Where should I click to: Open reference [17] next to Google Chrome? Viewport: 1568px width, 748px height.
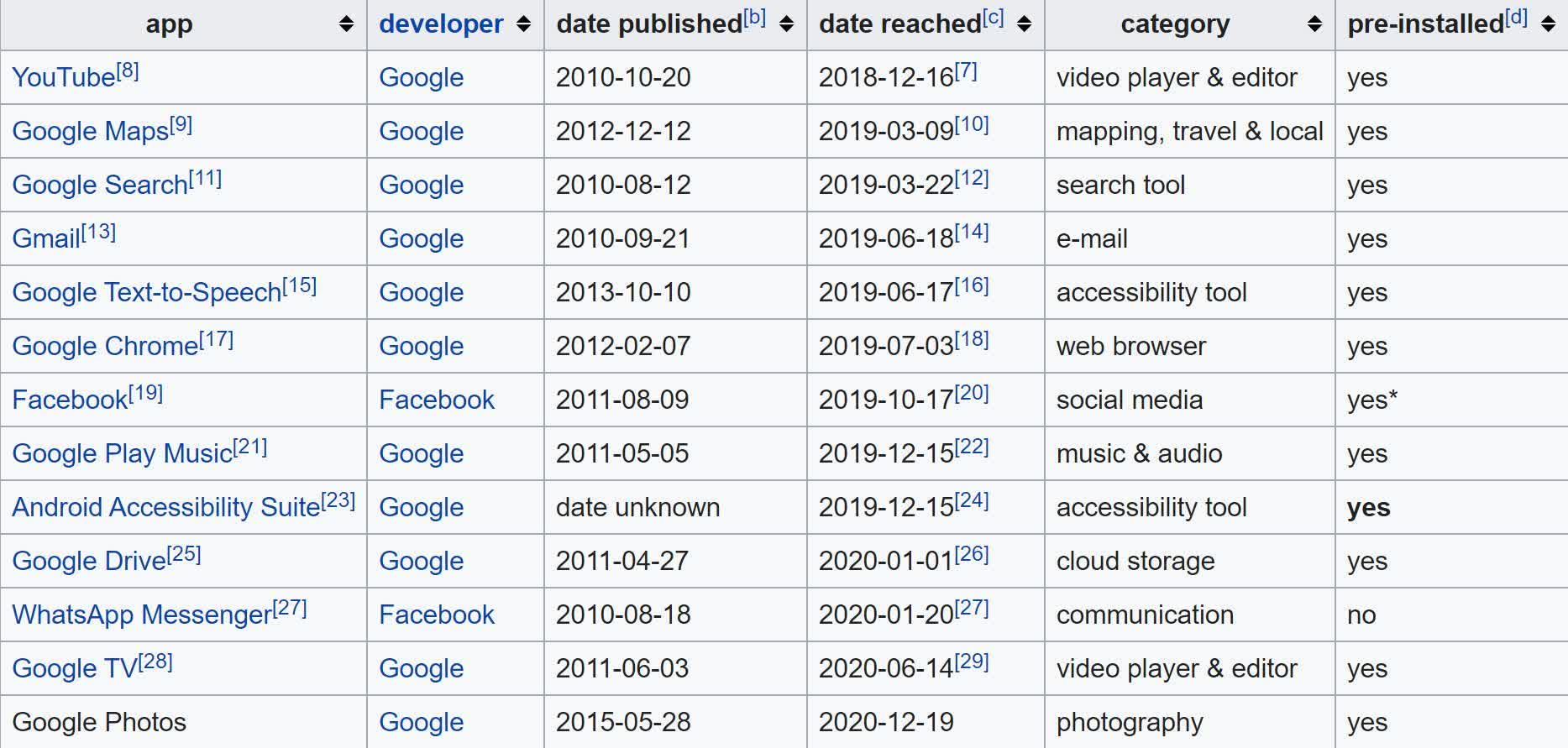[x=217, y=339]
